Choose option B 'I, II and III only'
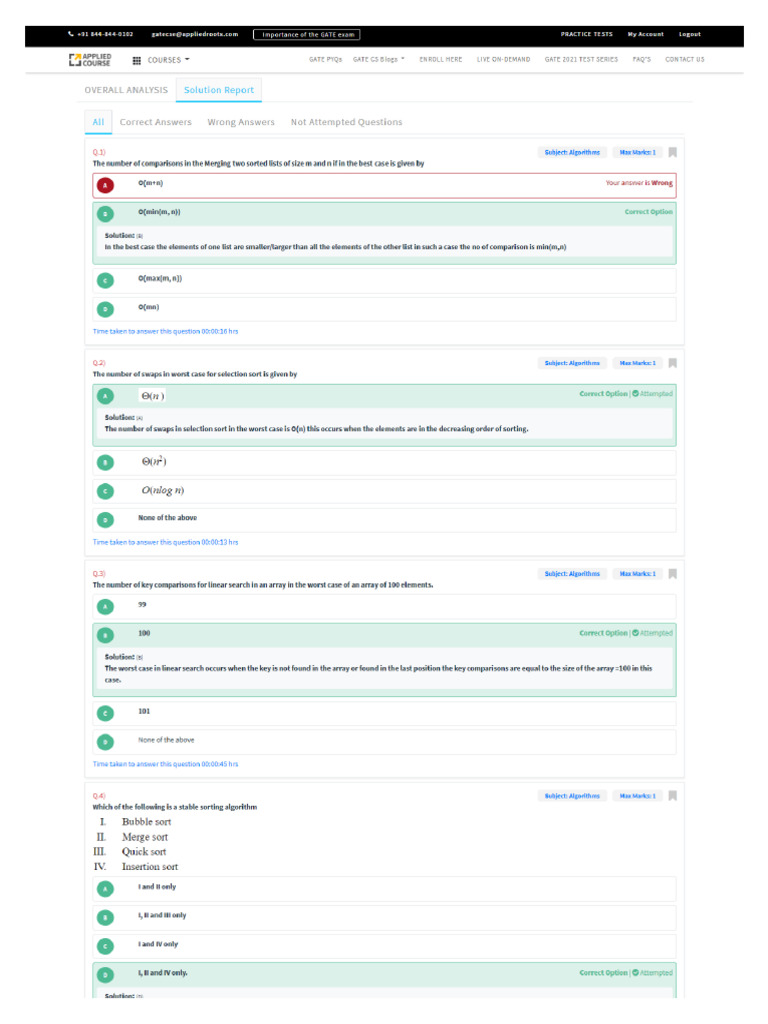The image size is (768, 1024). [x=106, y=917]
